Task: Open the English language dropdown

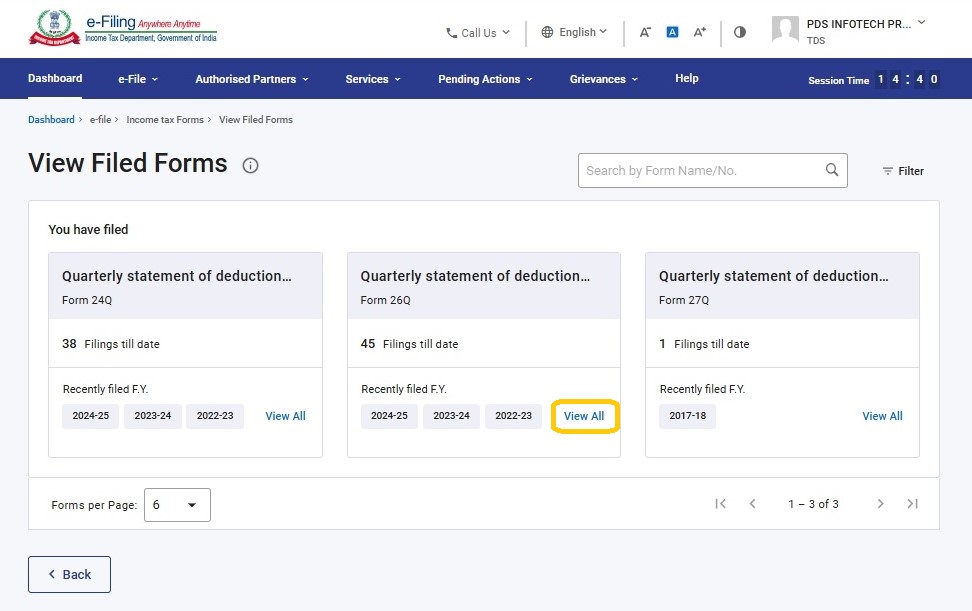Action: [575, 32]
